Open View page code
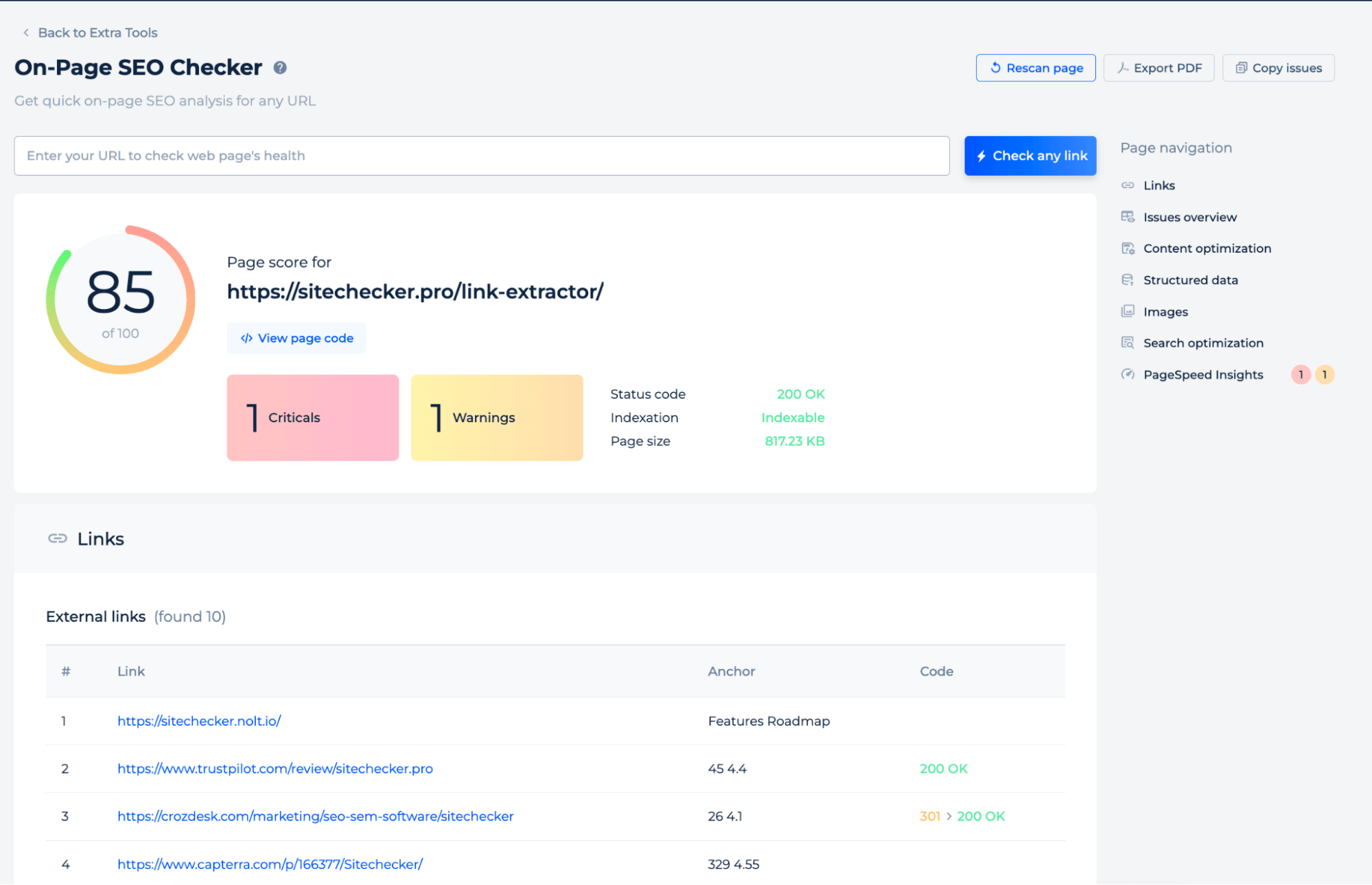Viewport: 1372px width, 885px height. point(297,338)
